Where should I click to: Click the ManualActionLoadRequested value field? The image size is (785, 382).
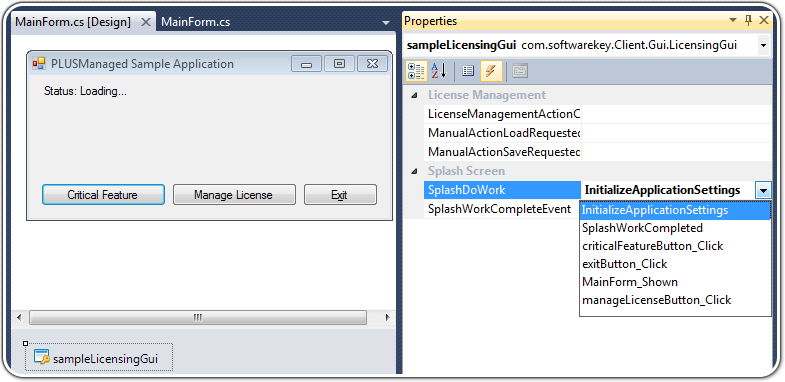pos(676,133)
